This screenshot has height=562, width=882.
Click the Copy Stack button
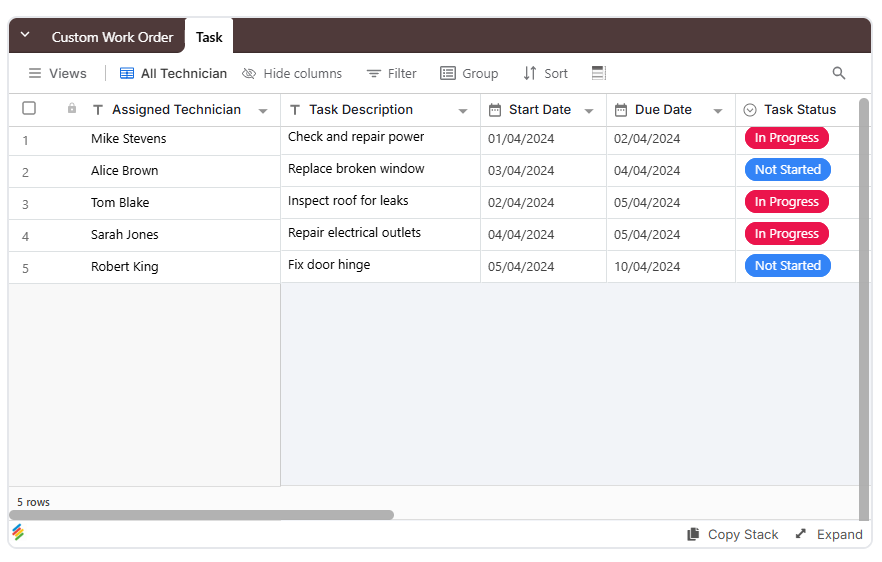pyautogui.click(x=732, y=534)
